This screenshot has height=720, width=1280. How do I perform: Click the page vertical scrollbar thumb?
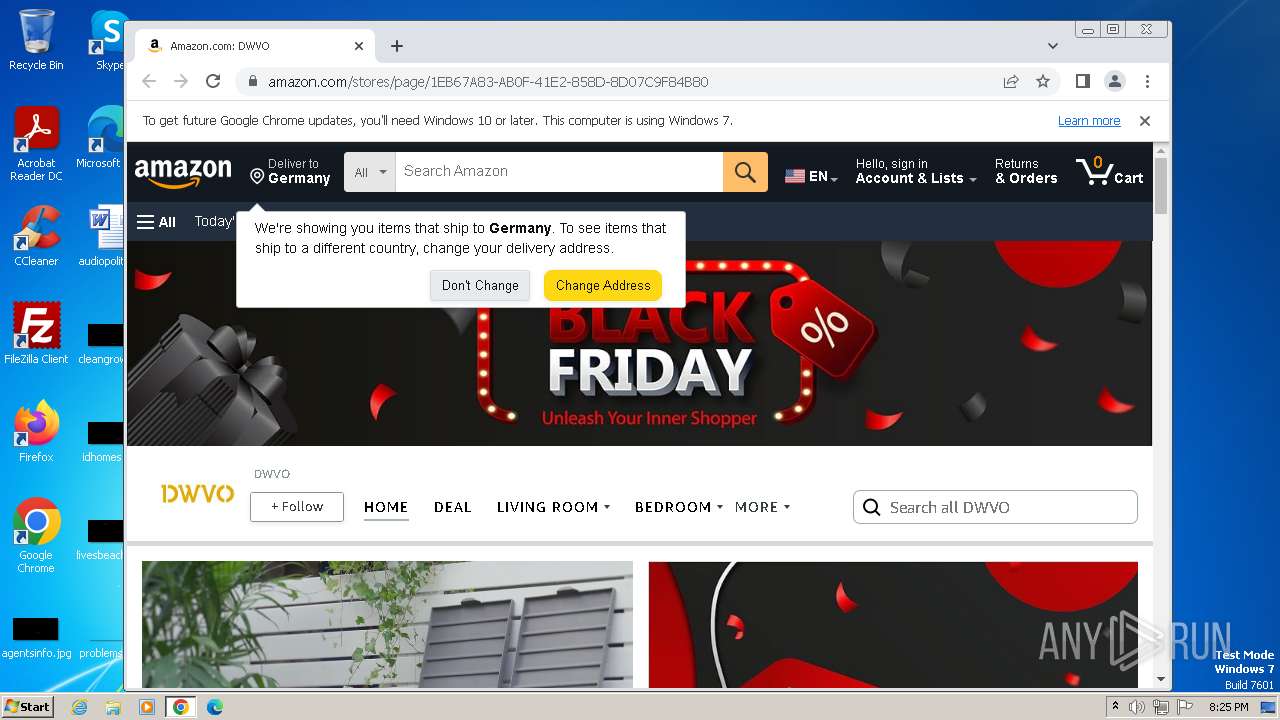[1161, 186]
